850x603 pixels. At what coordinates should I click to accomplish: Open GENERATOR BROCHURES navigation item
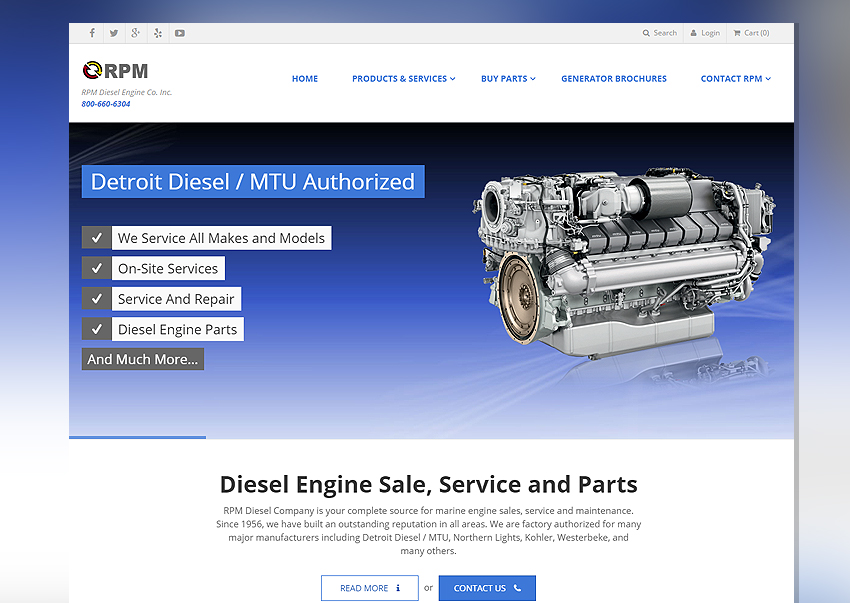point(614,78)
